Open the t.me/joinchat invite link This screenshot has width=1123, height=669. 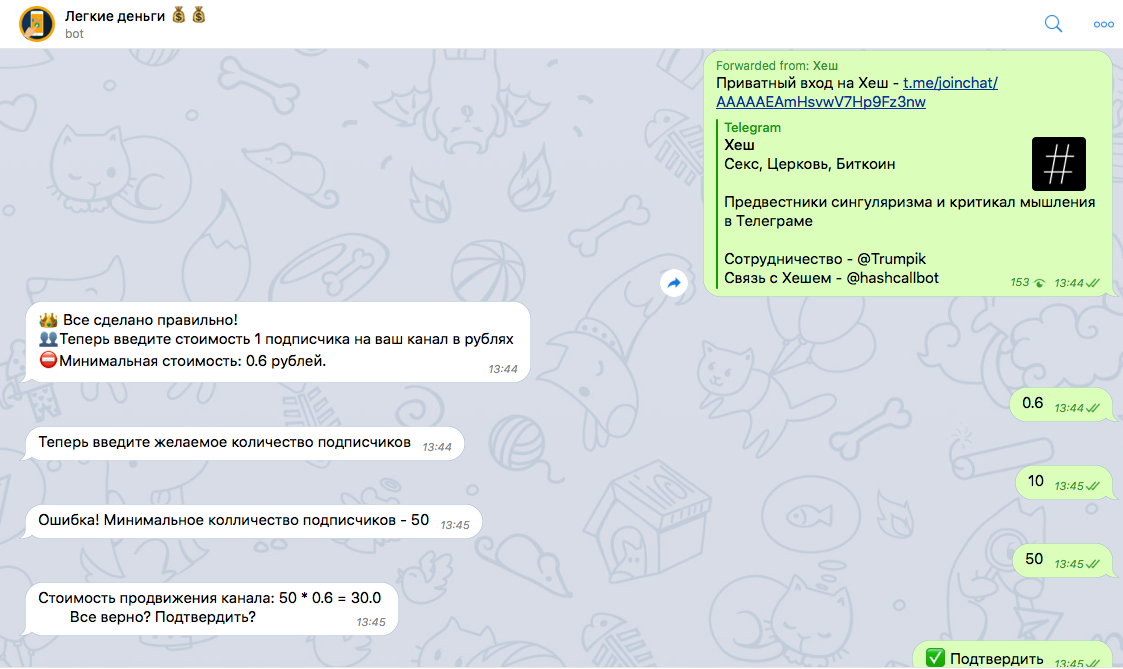(857, 92)
